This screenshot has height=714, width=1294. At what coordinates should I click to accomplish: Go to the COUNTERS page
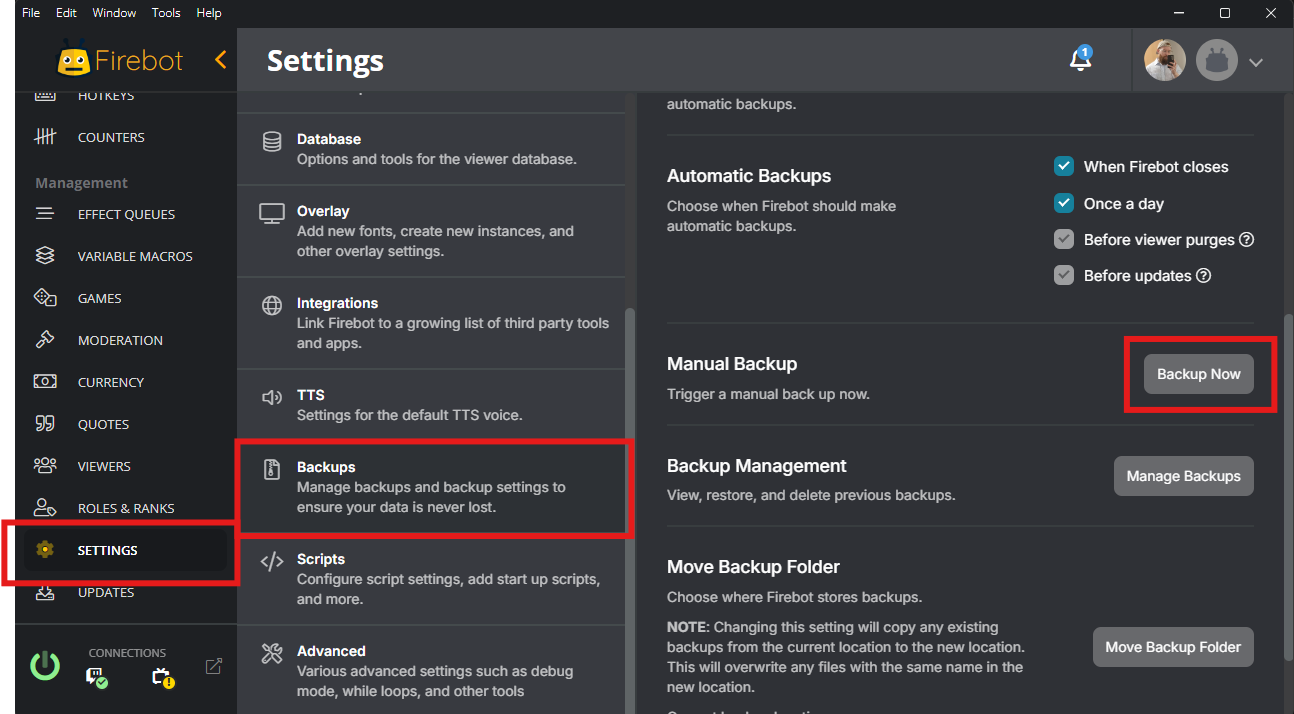pyautogui.click(x=126, y=137)
